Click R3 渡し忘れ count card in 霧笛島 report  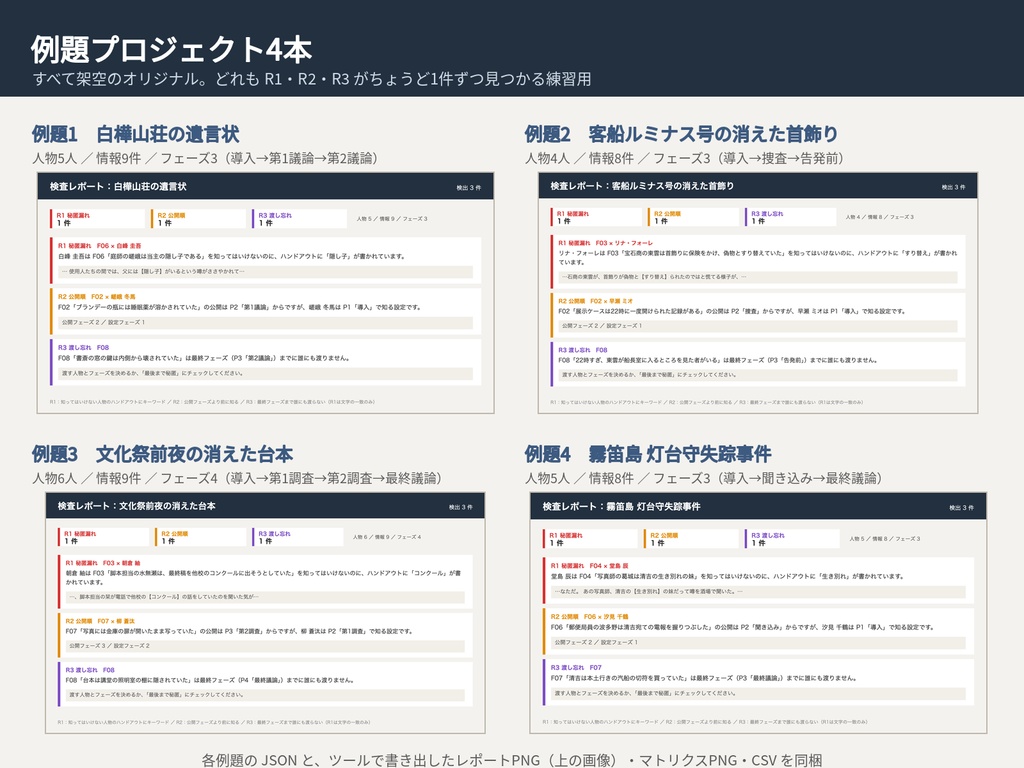coord(792,539)
